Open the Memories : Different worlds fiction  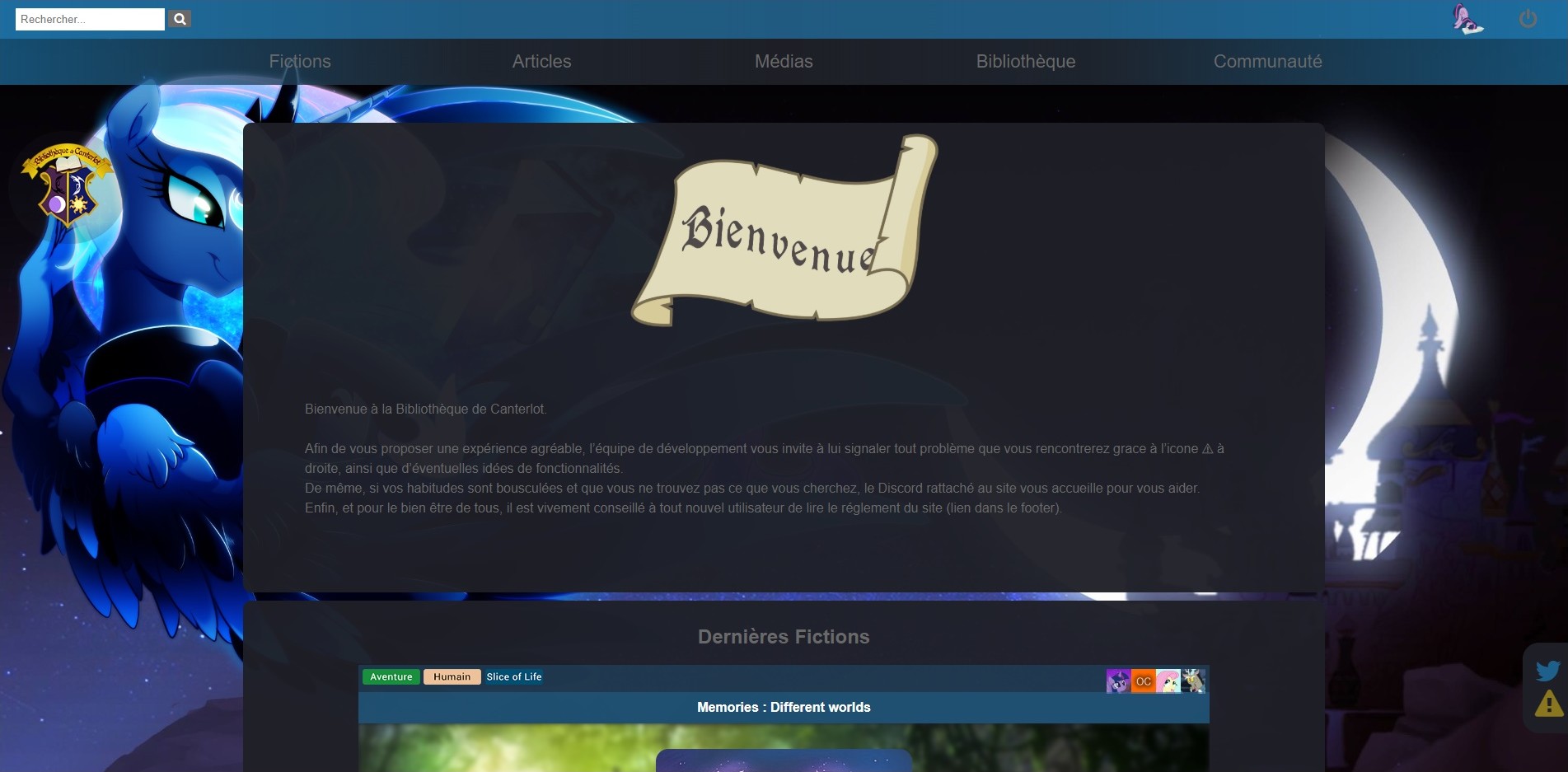coord(784,708)
